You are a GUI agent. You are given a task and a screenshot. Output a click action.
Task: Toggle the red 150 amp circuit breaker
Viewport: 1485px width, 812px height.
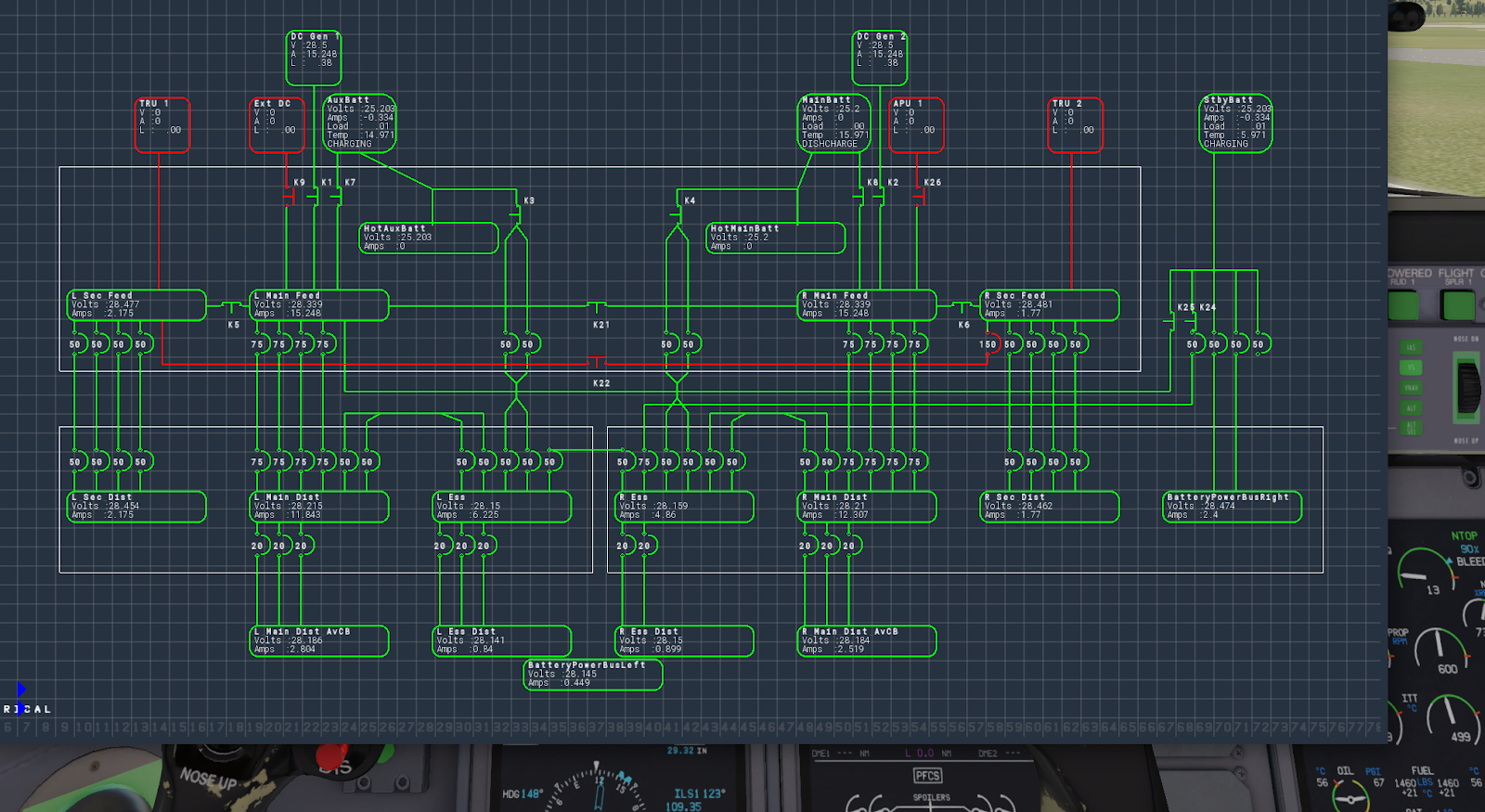(x=989, y=344)
